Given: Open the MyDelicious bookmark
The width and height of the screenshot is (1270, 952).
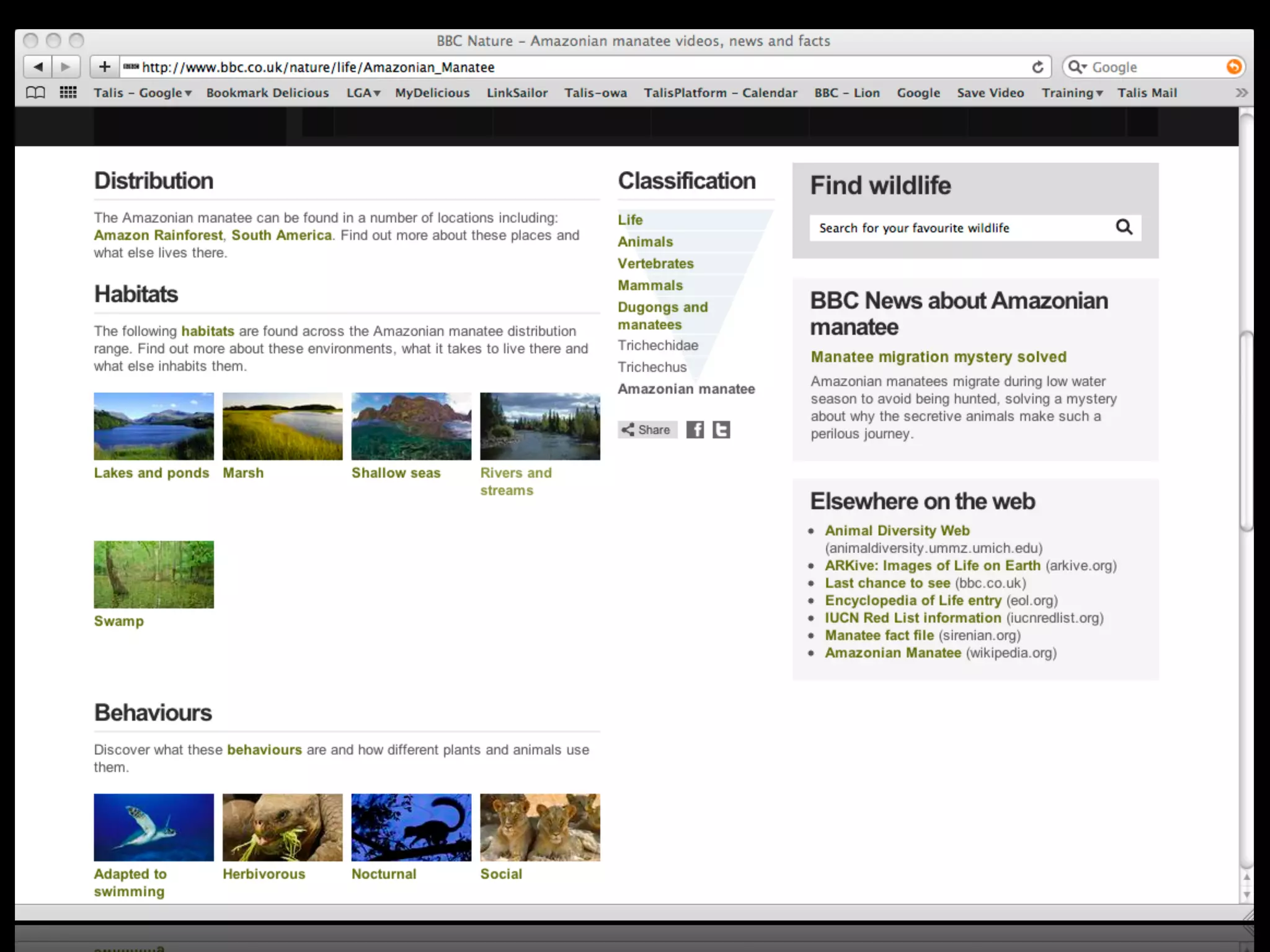Looking at the screenshot, I should [432, 93].
